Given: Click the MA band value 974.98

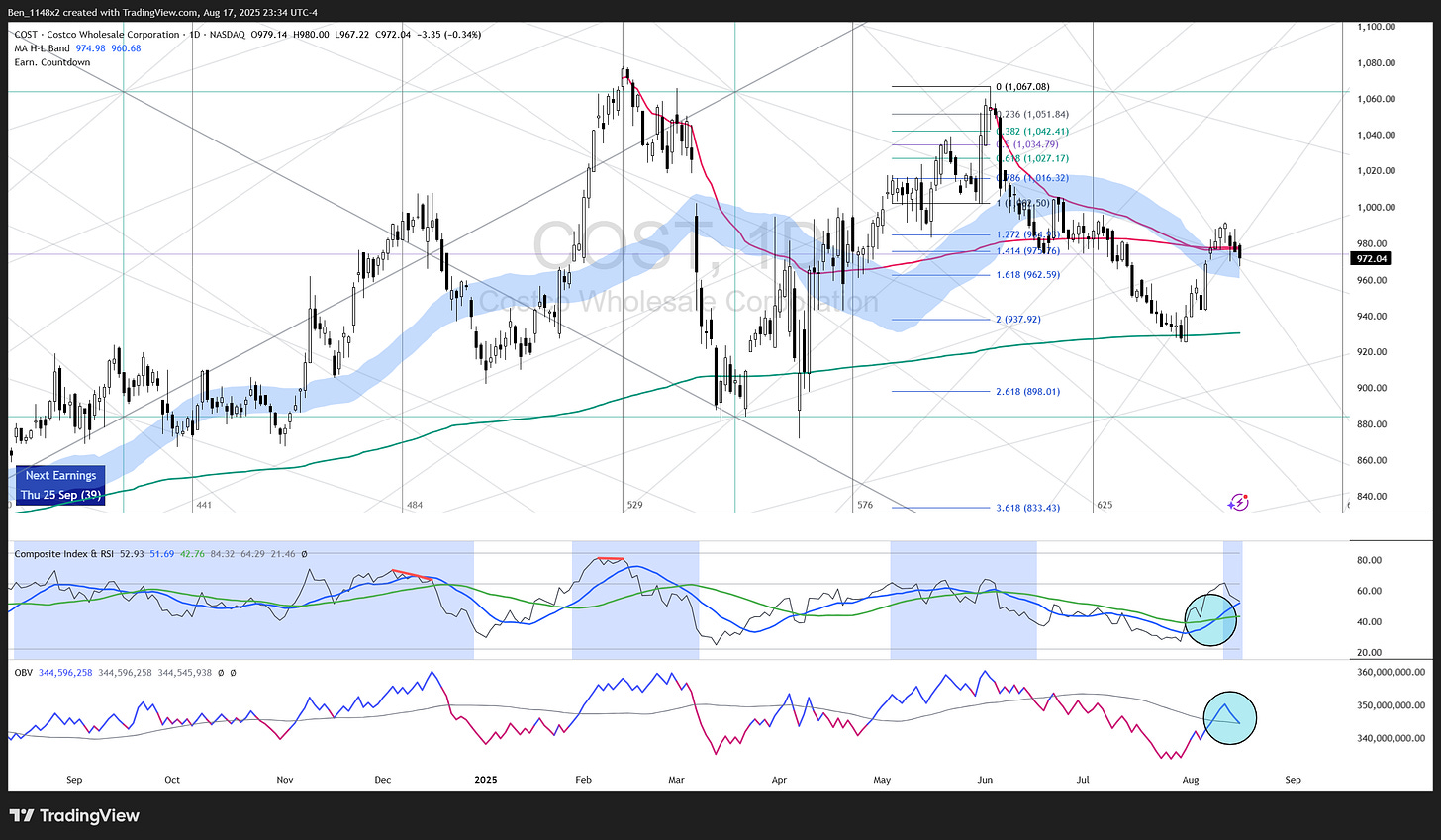Looking at the screenshot, I should (89, 48).
